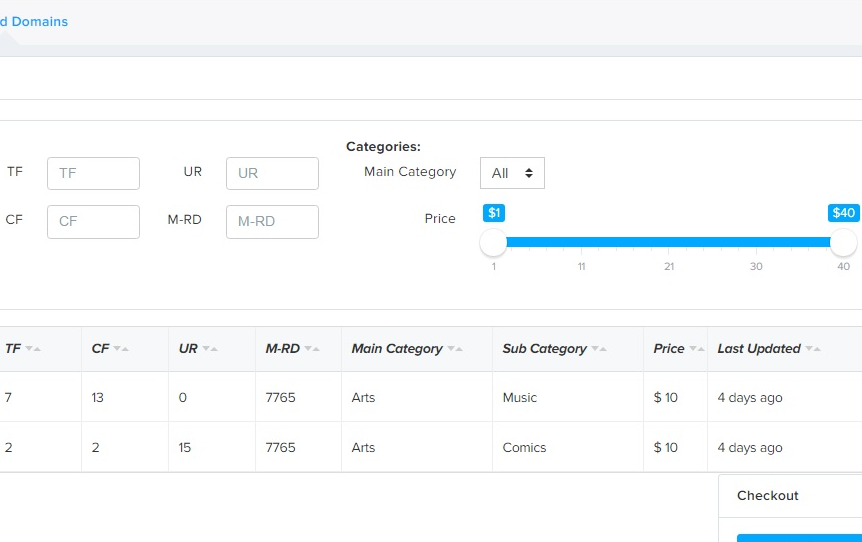Click the UR column sort icon
Viewport: 862px width, 542px height.
pos(210,349)
